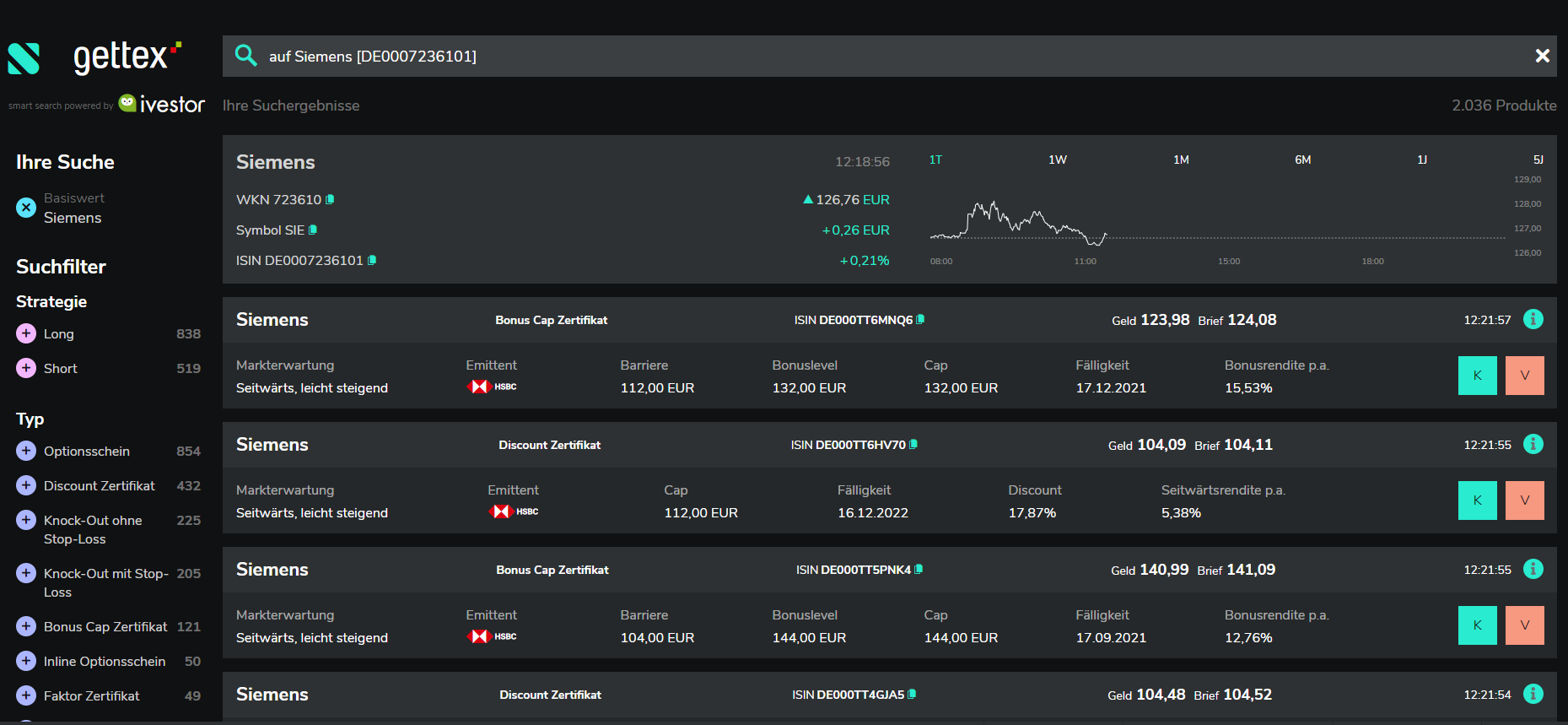Click Bonusrendite value 15,53%

pos(1248,387)
